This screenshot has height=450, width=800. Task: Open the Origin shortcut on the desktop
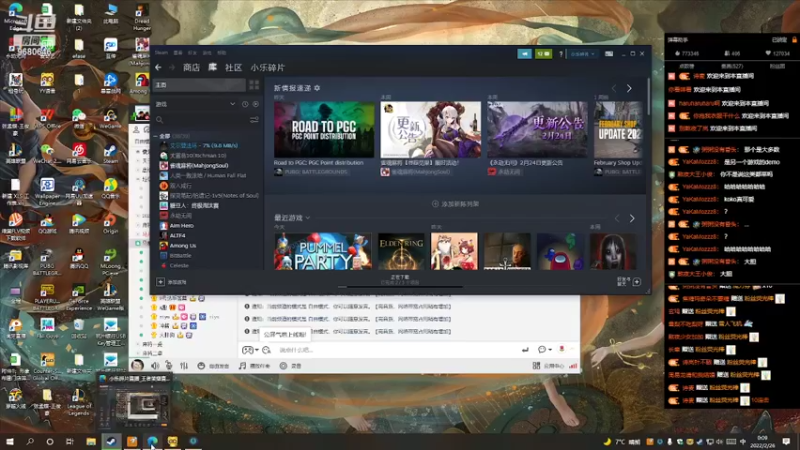click(110, 223)
